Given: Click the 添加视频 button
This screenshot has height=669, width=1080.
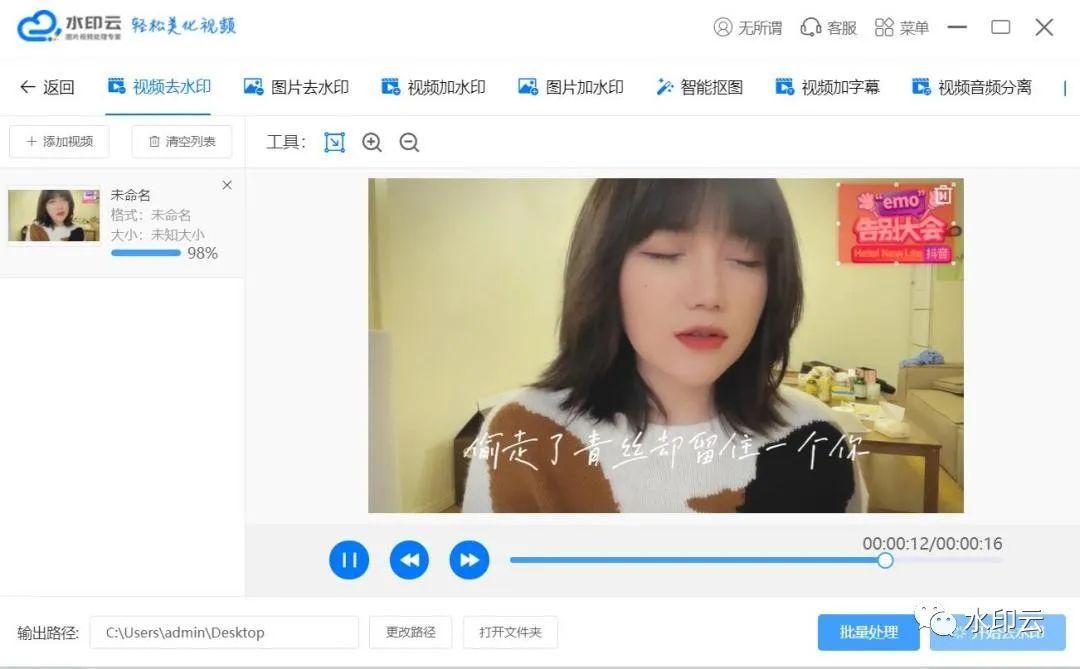Looking at the screenshot, I should pos(58,142).
